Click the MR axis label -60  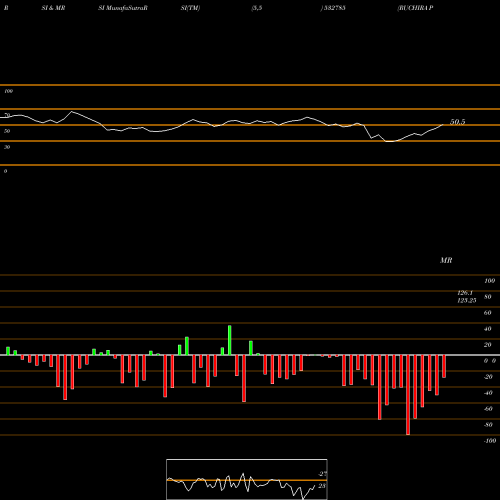pos(488,409)
